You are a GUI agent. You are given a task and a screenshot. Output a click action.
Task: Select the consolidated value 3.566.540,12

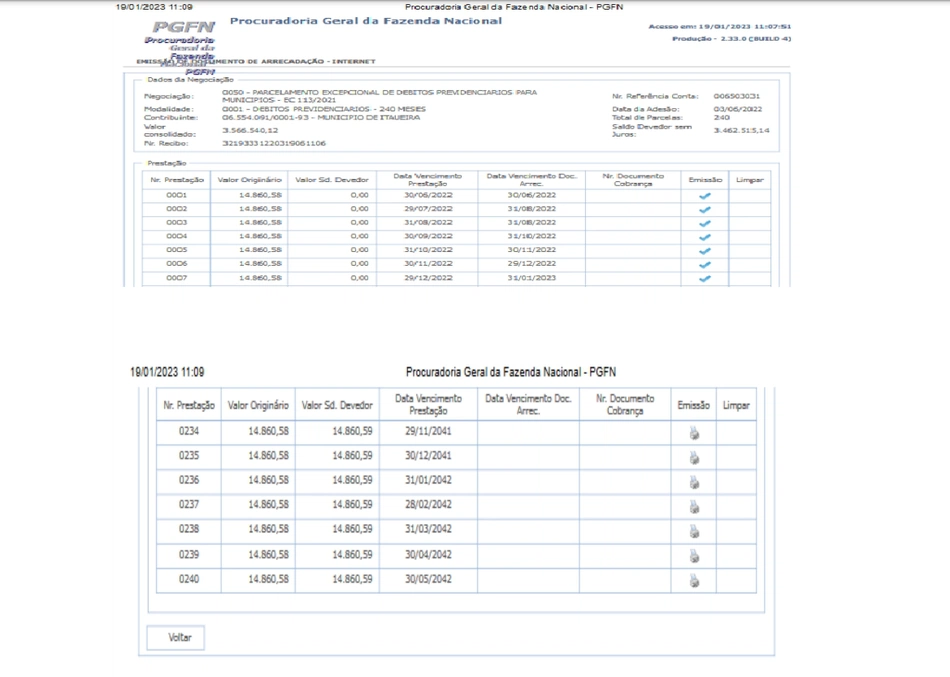pyautogui.click(x=250, y=130)
